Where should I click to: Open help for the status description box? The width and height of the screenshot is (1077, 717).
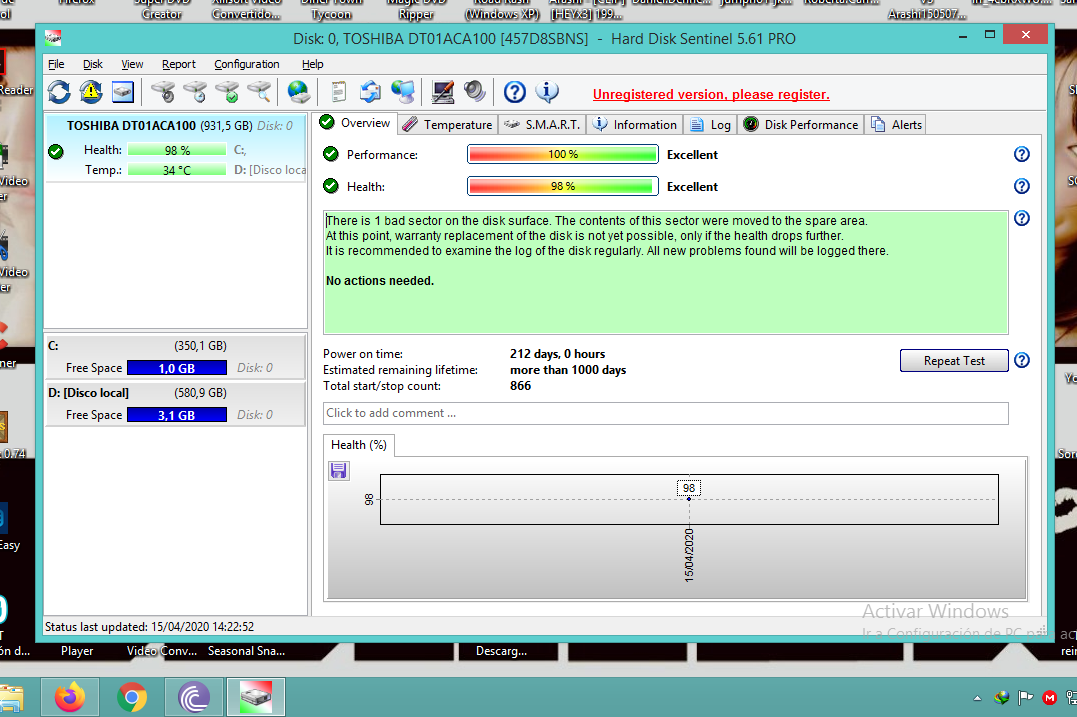(1021, 218)
